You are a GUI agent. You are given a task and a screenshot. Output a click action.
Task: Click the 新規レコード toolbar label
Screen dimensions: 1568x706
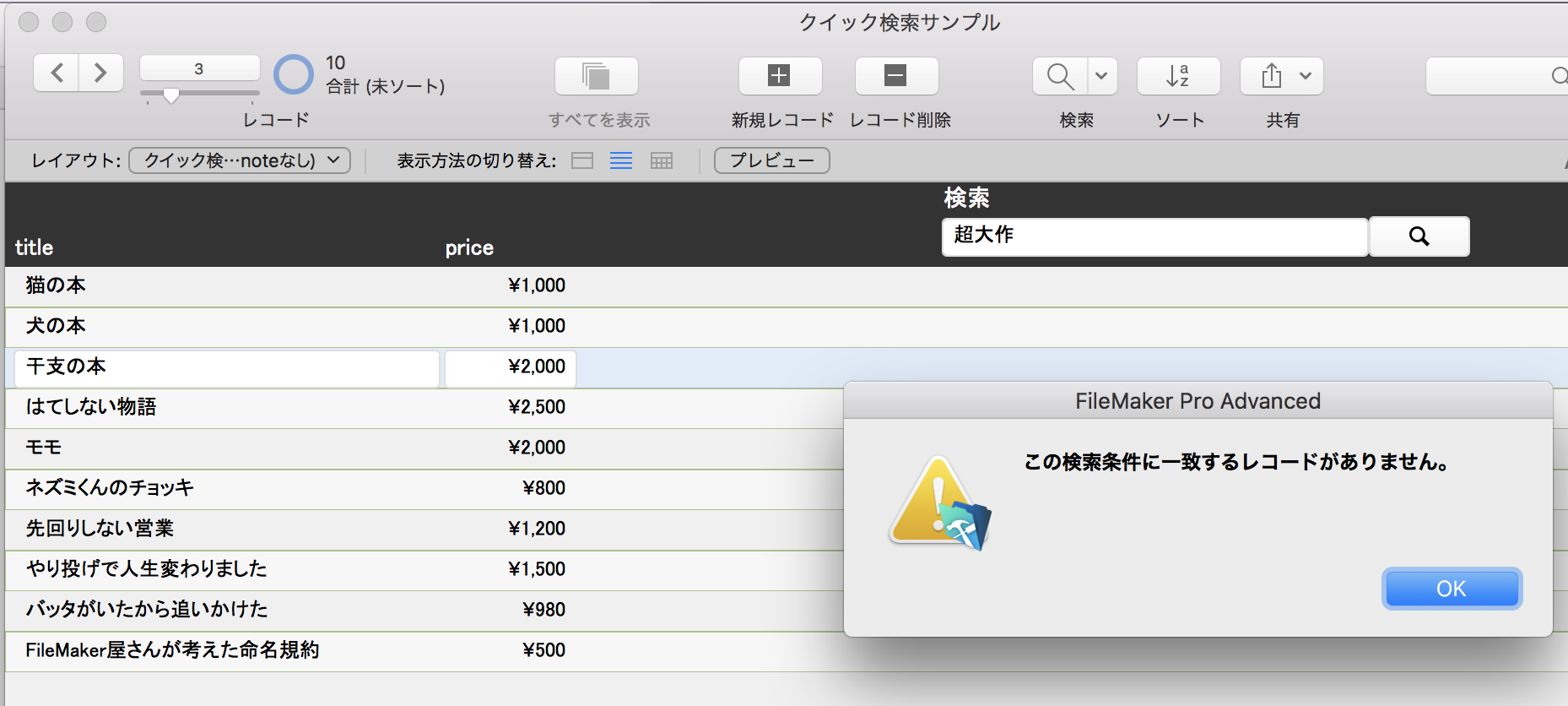[x=782, y=121]
